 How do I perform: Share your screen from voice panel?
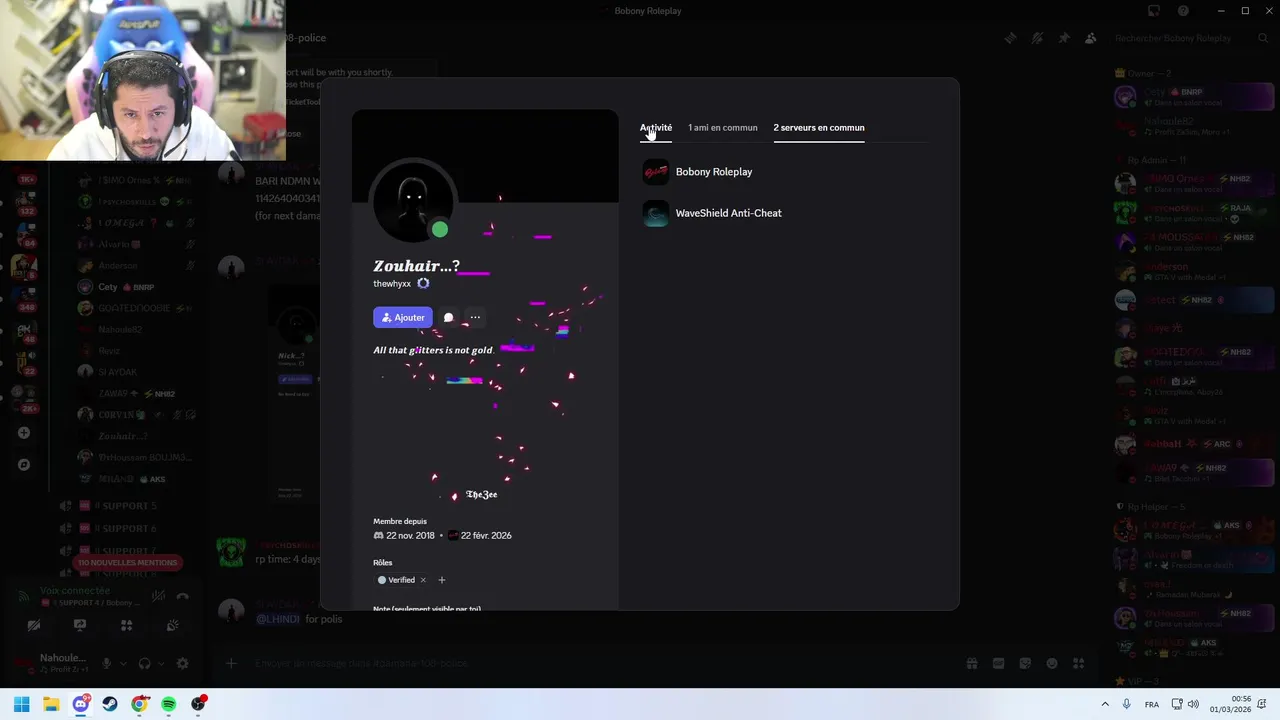click(x=80, y=626)
